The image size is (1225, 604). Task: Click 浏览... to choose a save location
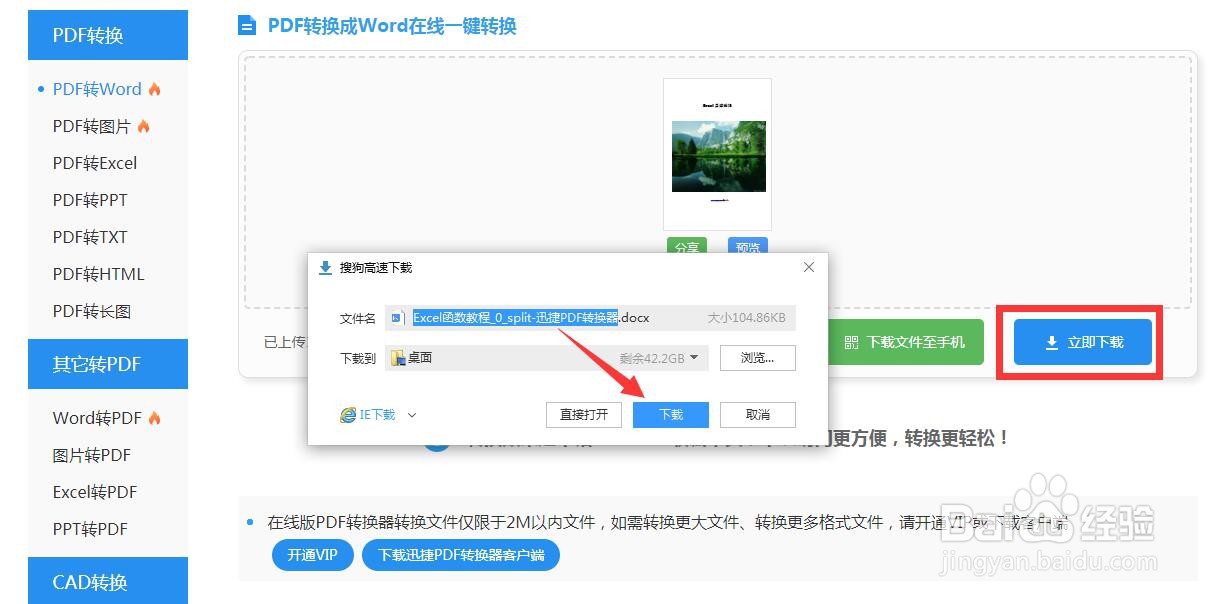tap(757, 358)
